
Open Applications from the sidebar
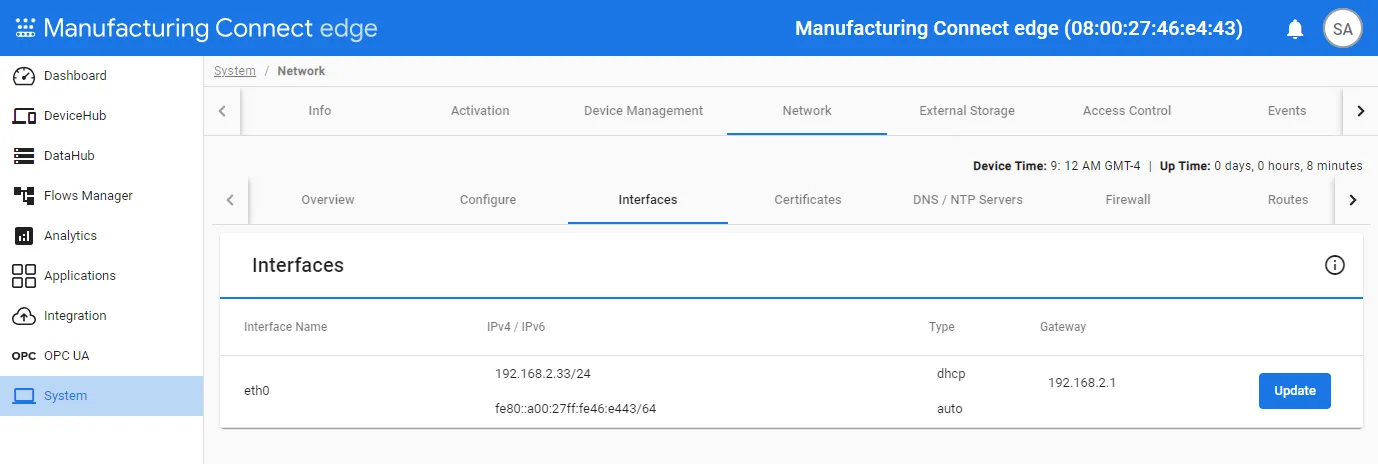pyautogui.click(x=80, y=276)
